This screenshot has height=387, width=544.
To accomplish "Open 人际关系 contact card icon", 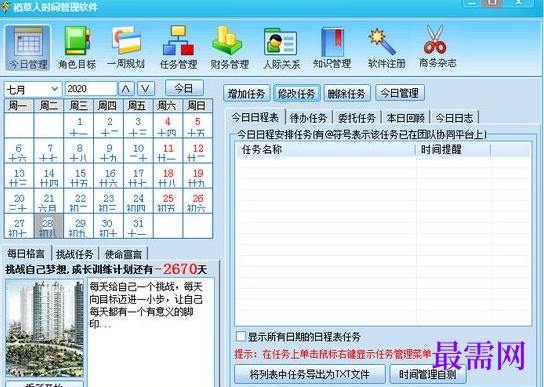I will coord(281,48).
